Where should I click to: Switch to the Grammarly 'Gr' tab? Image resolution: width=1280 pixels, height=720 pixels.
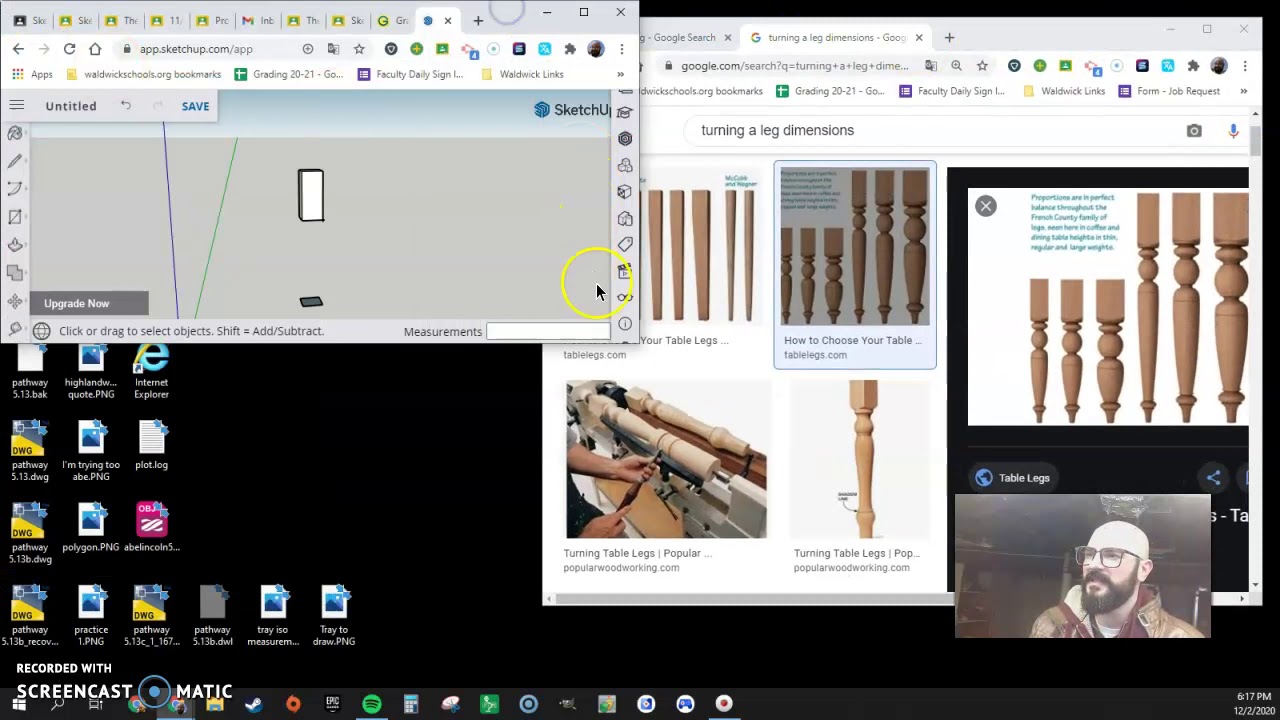(x=393, y=20)
